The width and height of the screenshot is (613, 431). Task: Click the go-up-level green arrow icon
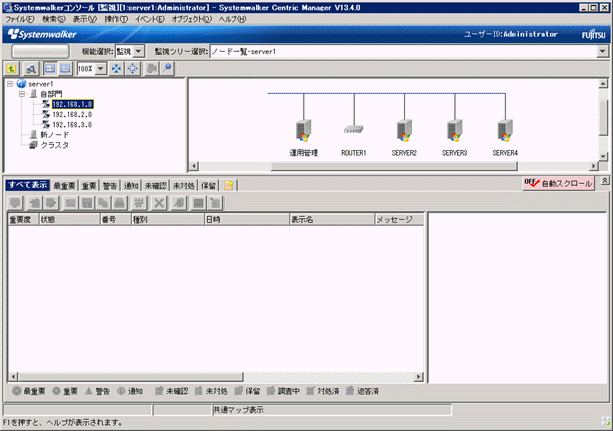12,68
